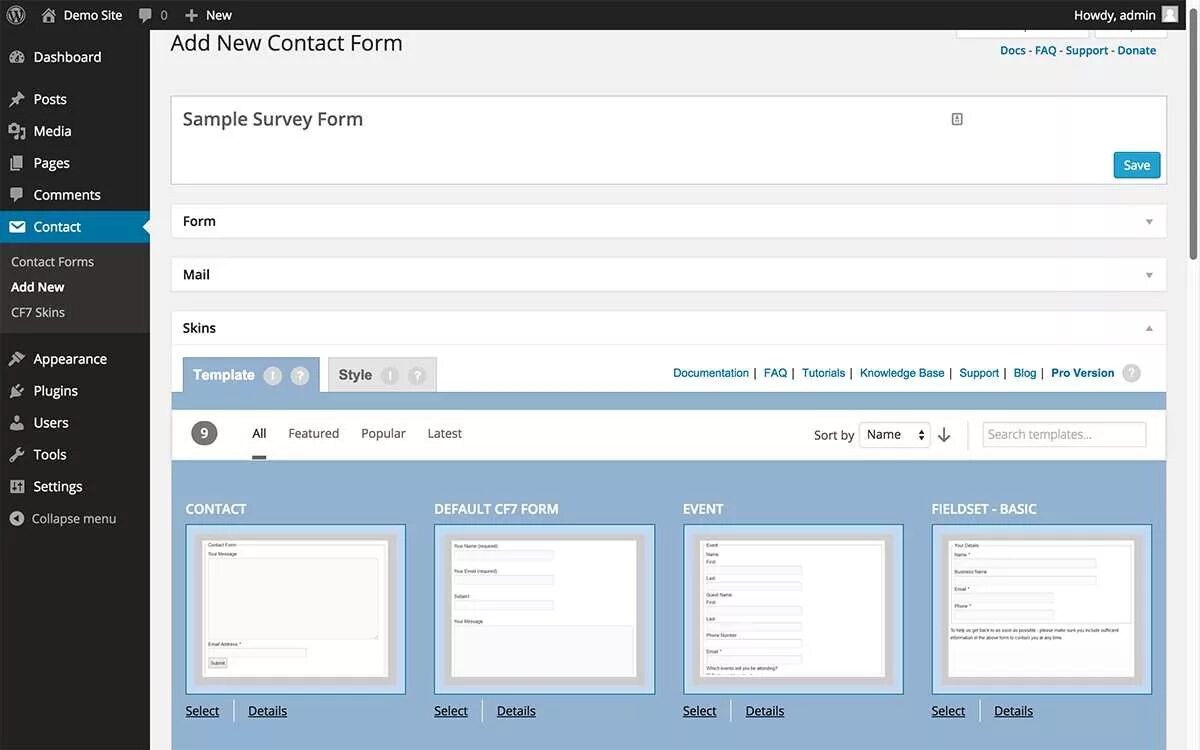The image size is (1200, 750).
Task: Open Demo Site home icon
Action: (x=49, y=15)
